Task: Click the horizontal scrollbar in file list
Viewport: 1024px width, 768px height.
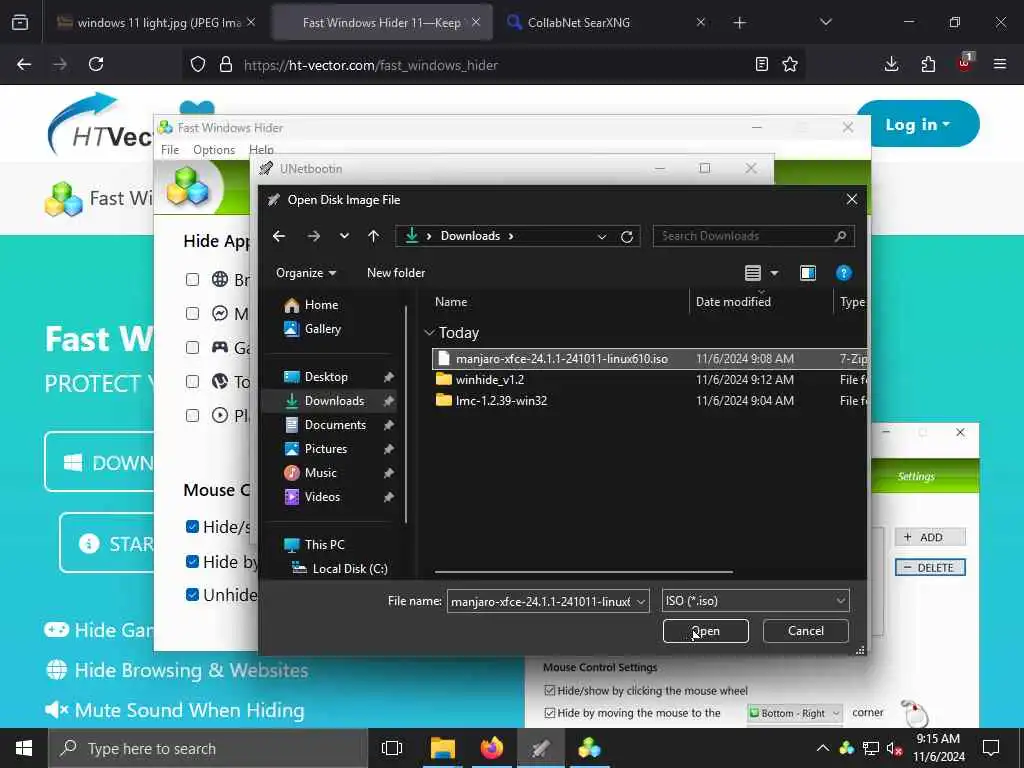Action: tap(583, 572)
